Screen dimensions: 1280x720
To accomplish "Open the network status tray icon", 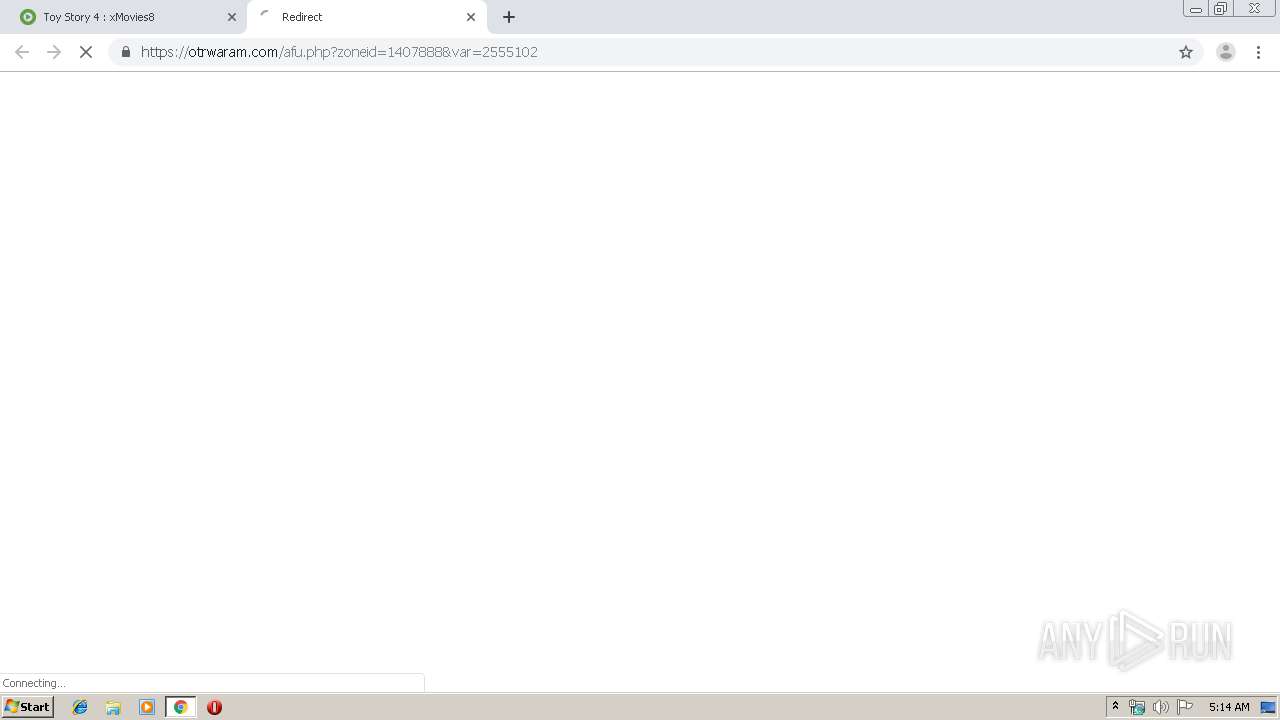I will point(1137,707).
